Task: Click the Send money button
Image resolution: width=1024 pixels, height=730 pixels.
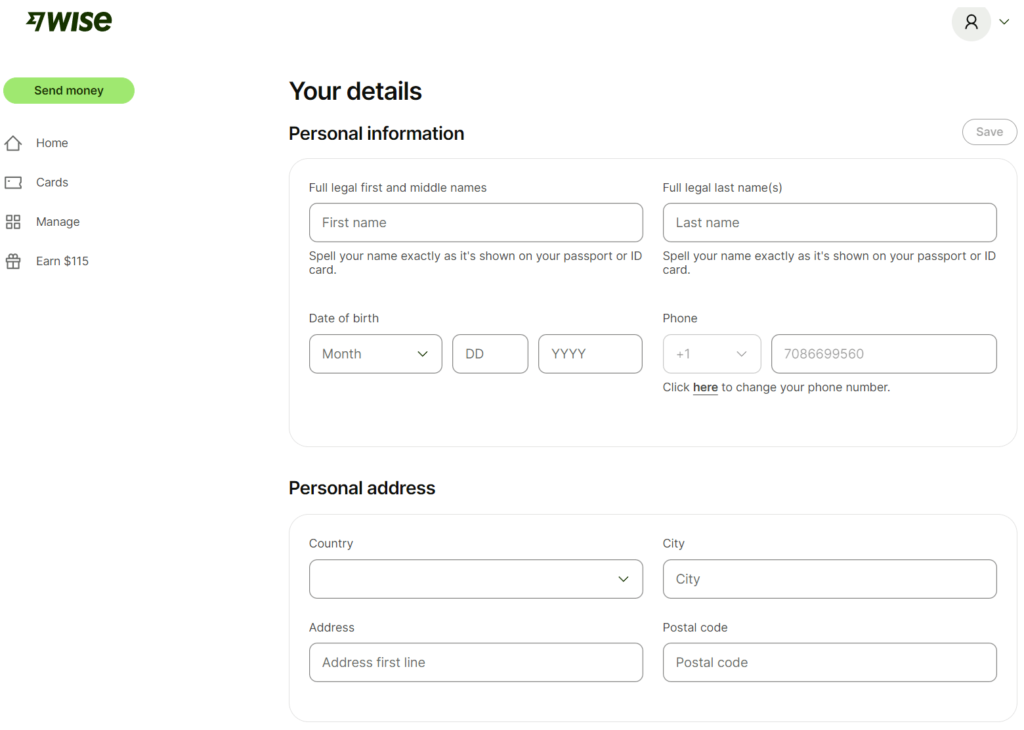Action: click(68, 90)
